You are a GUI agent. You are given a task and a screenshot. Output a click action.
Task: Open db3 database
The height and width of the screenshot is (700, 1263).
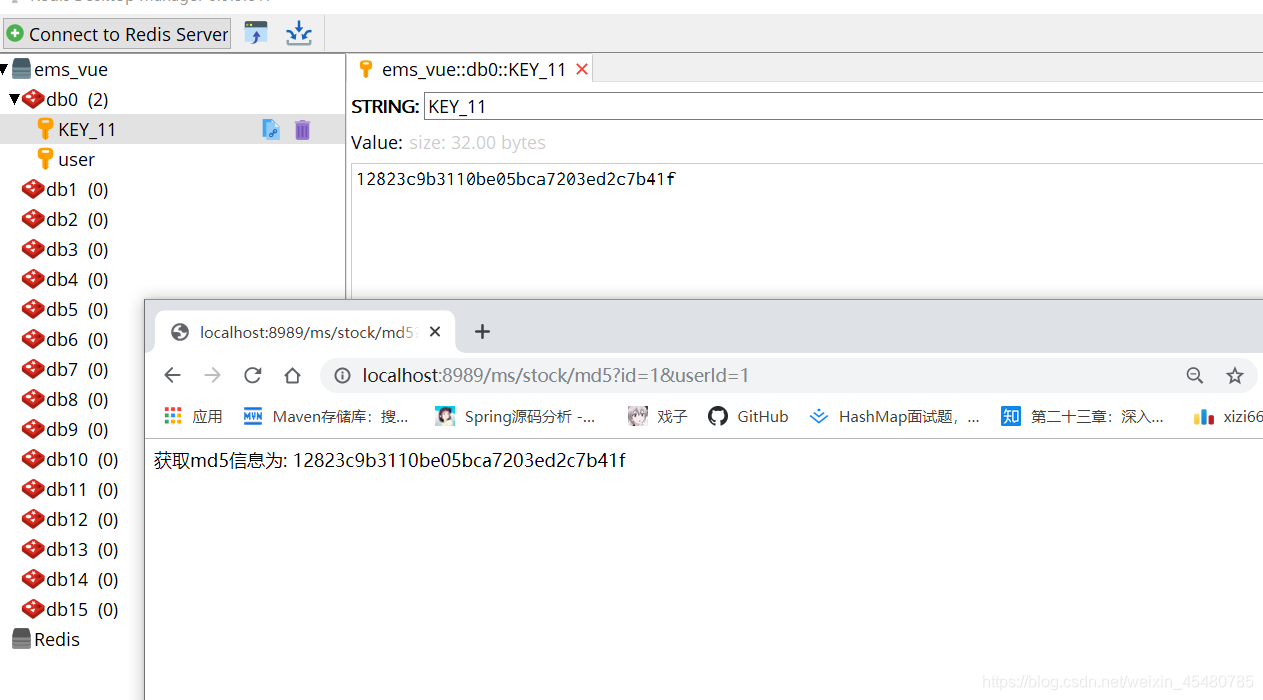[x=65, y=249]
